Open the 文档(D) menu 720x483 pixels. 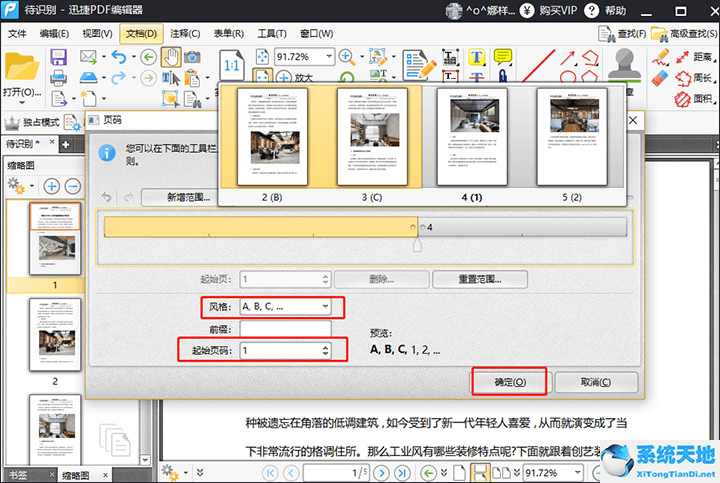pos(141,34)
